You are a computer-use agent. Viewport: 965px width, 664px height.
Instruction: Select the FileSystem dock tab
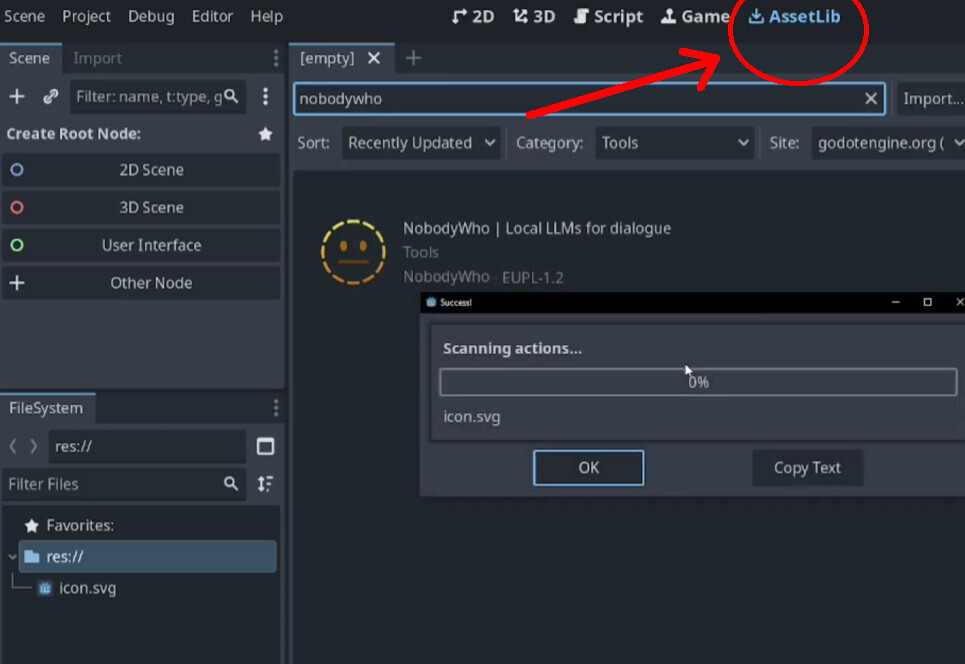46,408
